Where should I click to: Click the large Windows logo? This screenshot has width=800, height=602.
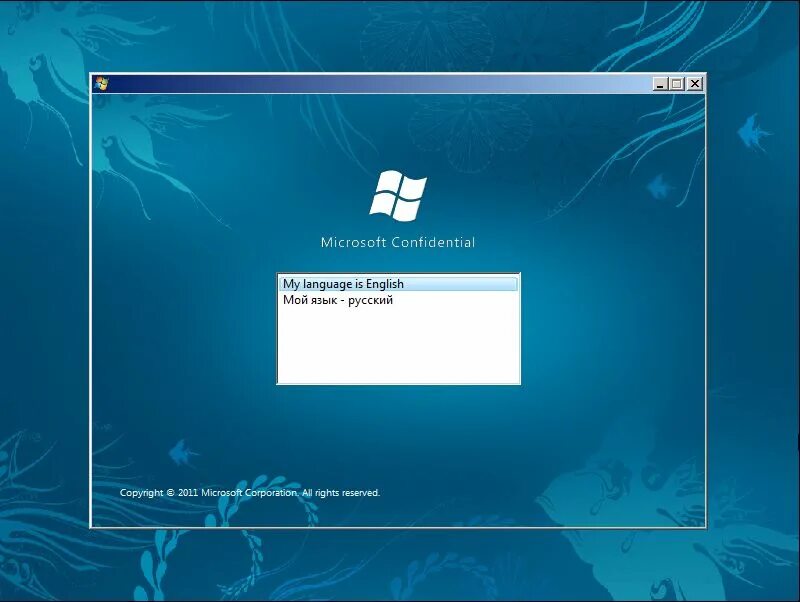click(398, 196)
